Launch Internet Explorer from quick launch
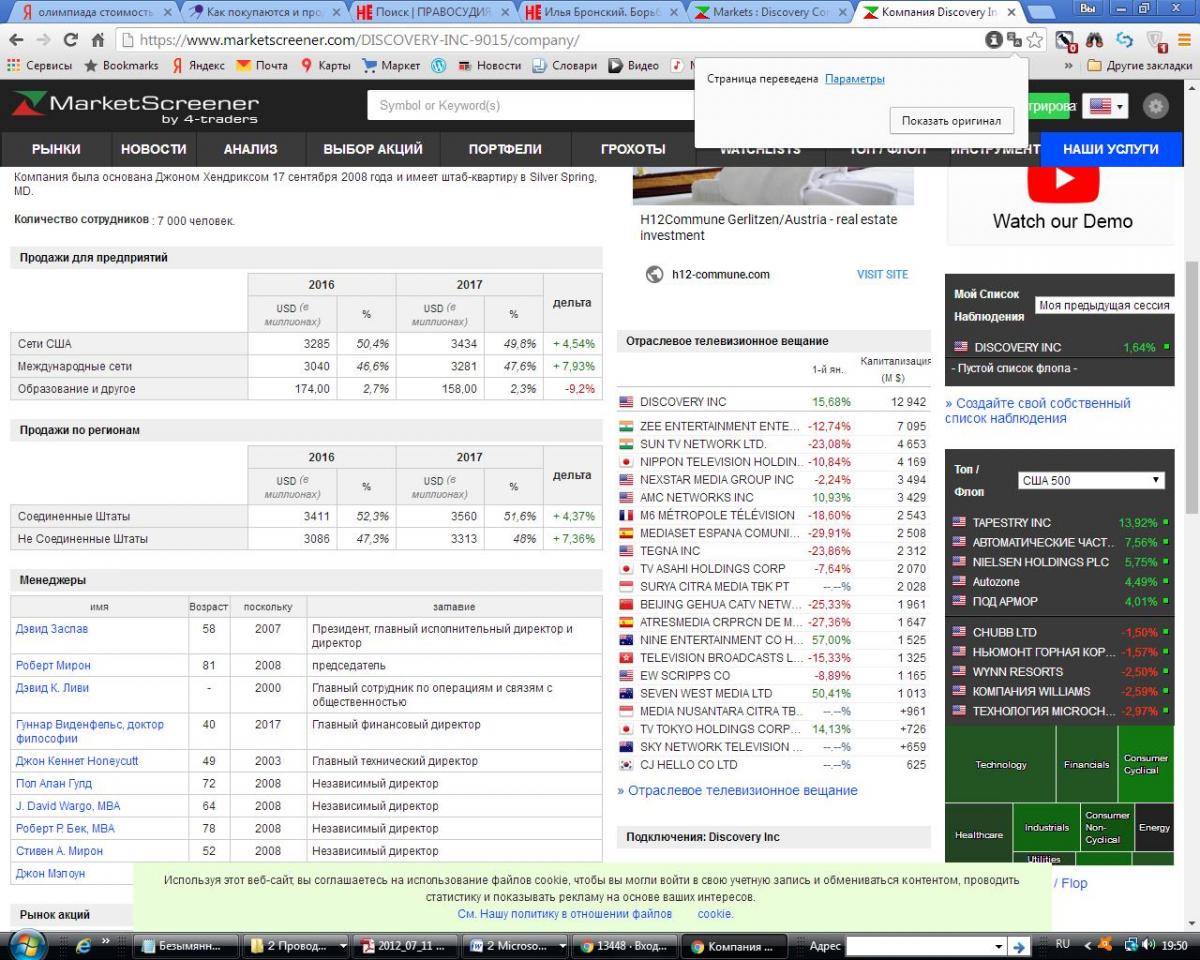 click(x=83, y=945)
